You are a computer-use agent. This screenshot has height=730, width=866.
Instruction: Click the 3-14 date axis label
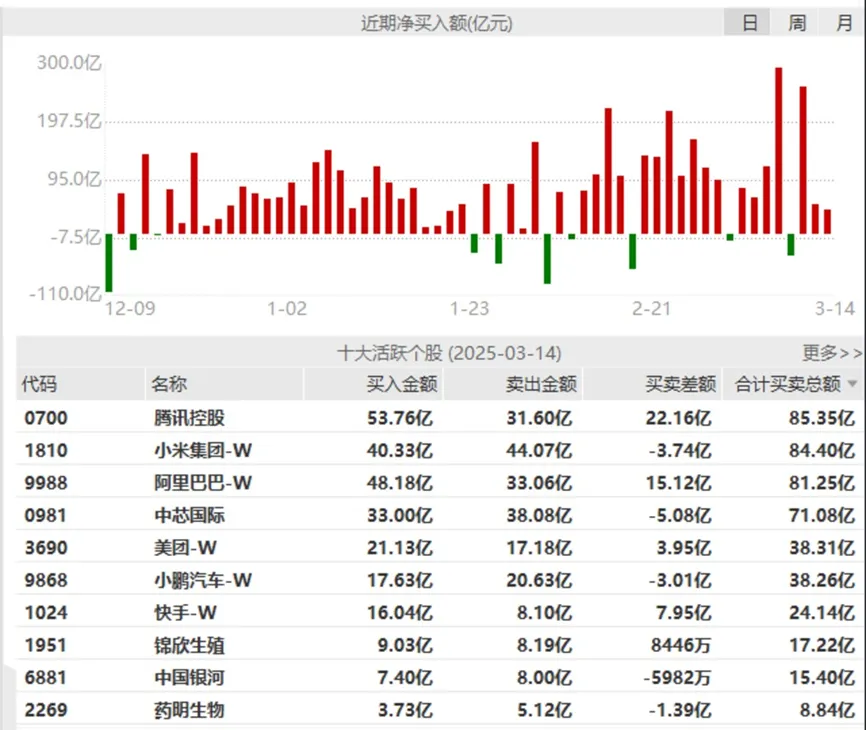pos(835,308)
